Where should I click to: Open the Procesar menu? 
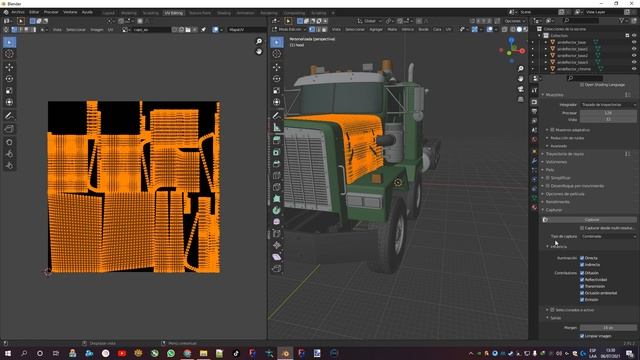(51, 12)
